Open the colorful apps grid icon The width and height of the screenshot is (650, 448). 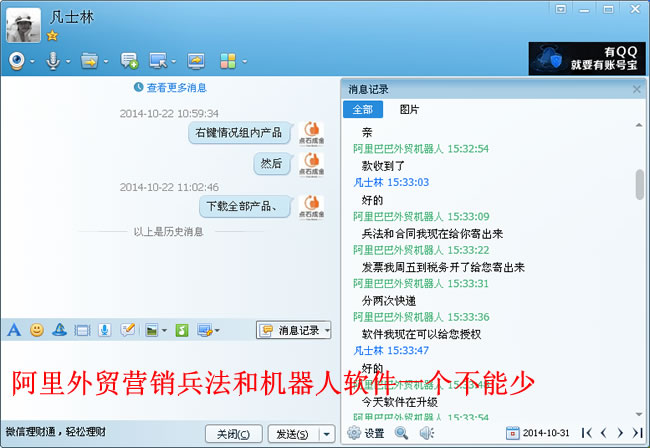pos(228,61)
